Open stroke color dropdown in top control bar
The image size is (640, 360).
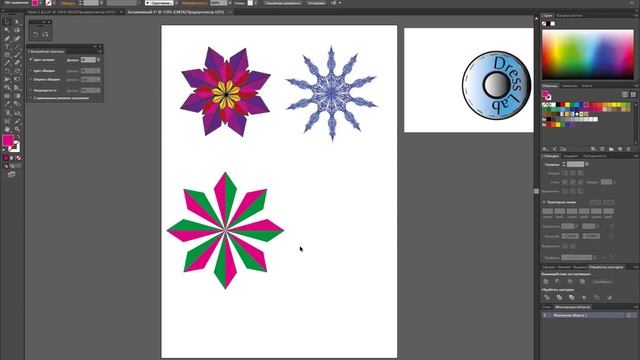tap(55, 3)
